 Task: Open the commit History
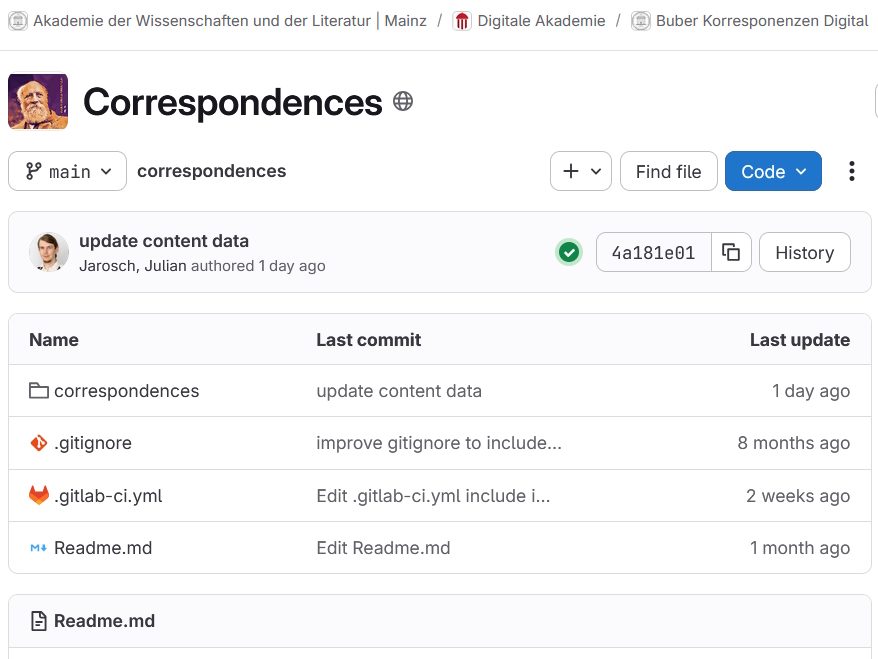point(804,252)
